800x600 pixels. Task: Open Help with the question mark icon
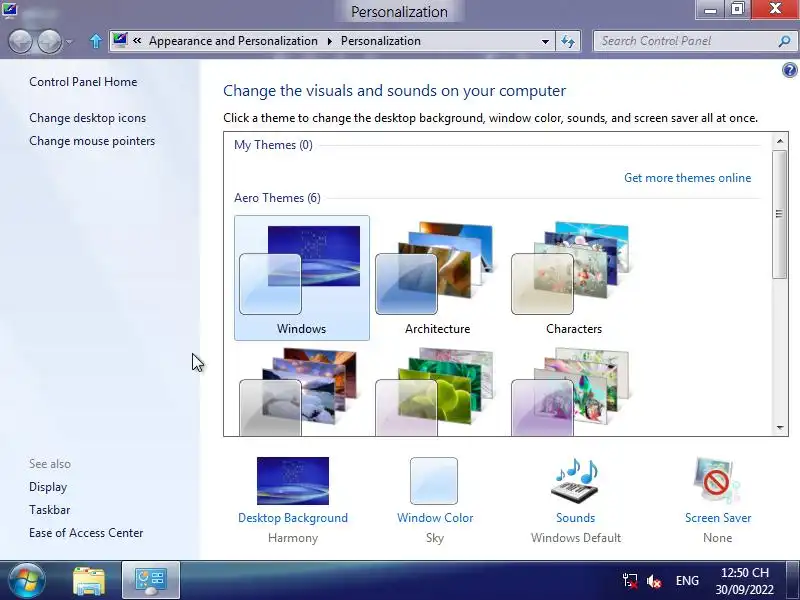[789, 70]
